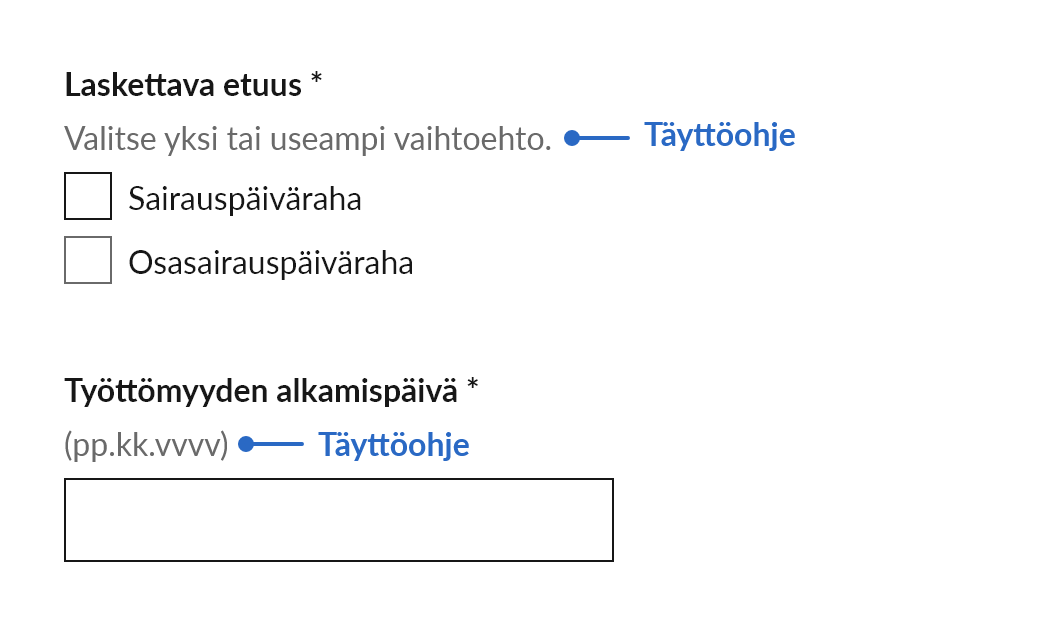Click the blue connector line after the vaihtoehto text
The width and height of the screenshot is (1050, 626).
point(605,137)
